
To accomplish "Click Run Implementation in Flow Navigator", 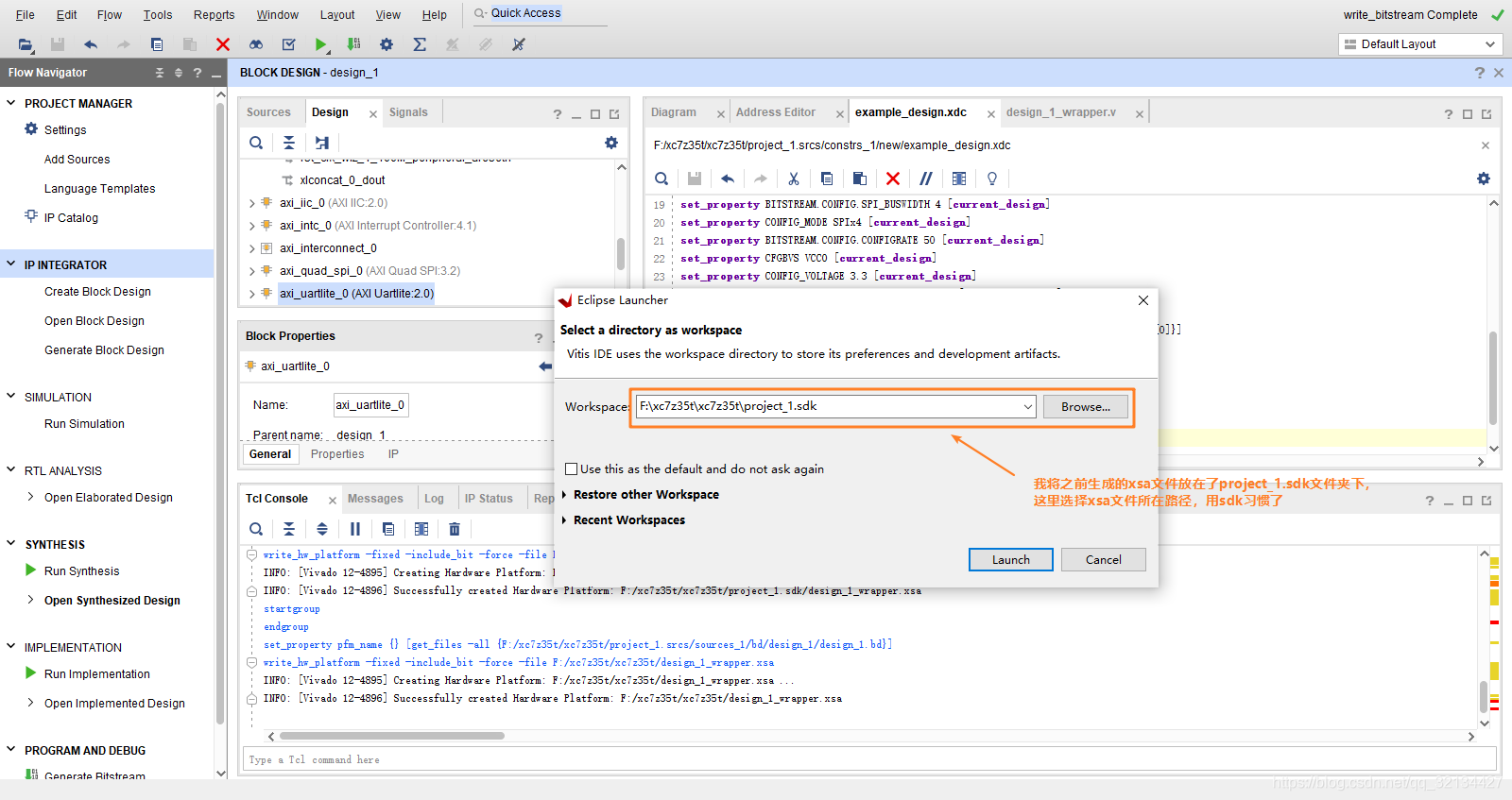I will point(97,674).
